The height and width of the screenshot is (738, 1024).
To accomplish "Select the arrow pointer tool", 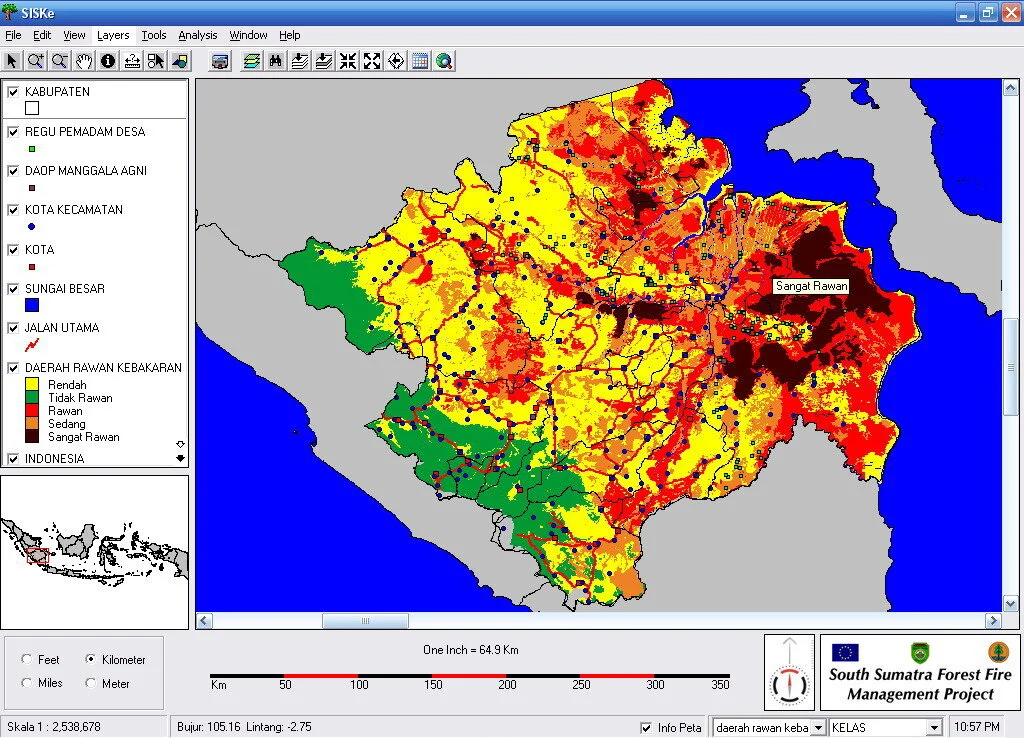I will (x=12, y=61).
